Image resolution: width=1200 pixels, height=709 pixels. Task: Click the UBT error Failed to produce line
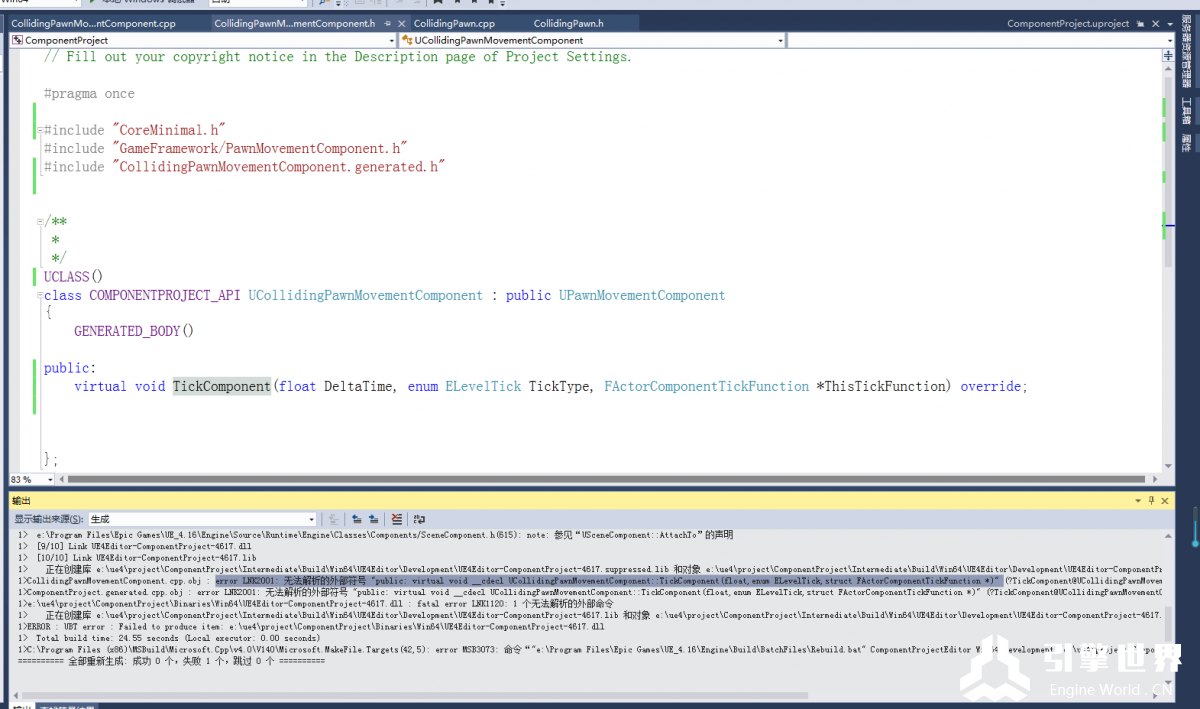(x=311, y=626)
